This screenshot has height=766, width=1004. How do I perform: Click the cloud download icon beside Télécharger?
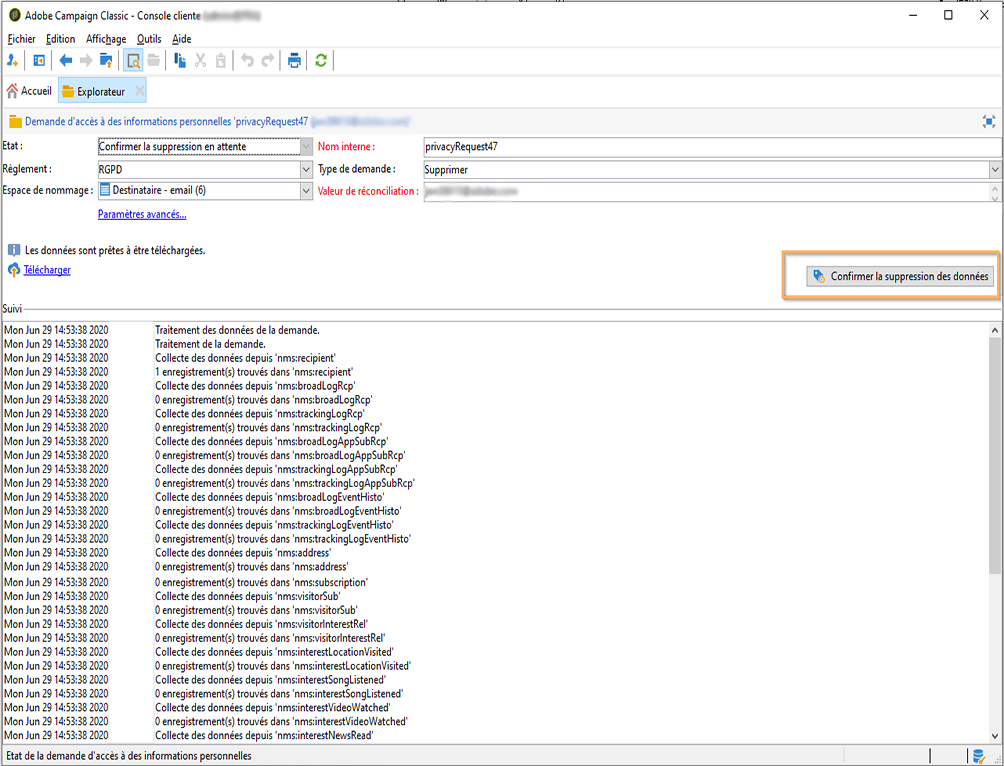14,270
